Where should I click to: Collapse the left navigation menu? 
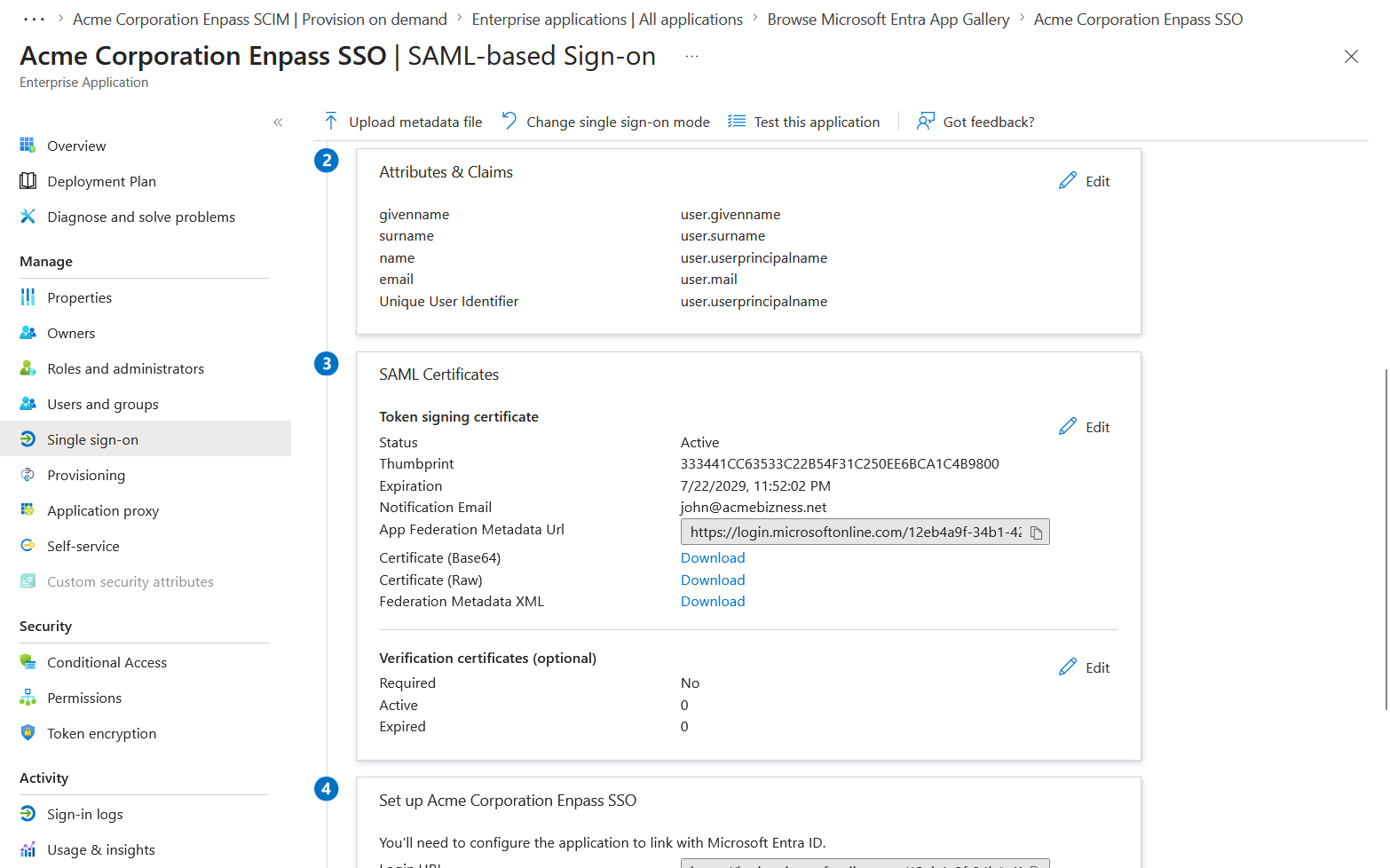tap(278, 122)
